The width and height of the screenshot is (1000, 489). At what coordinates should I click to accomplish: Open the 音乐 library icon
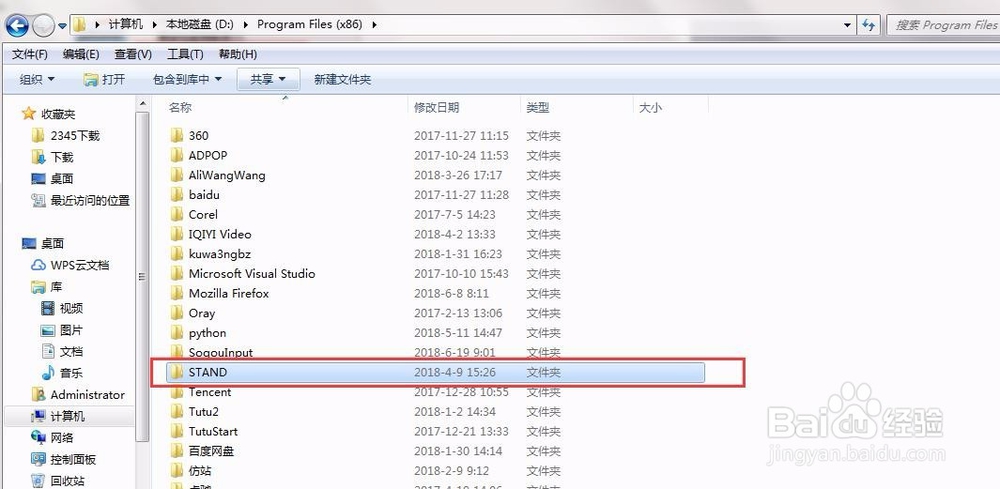pos(48,373)
